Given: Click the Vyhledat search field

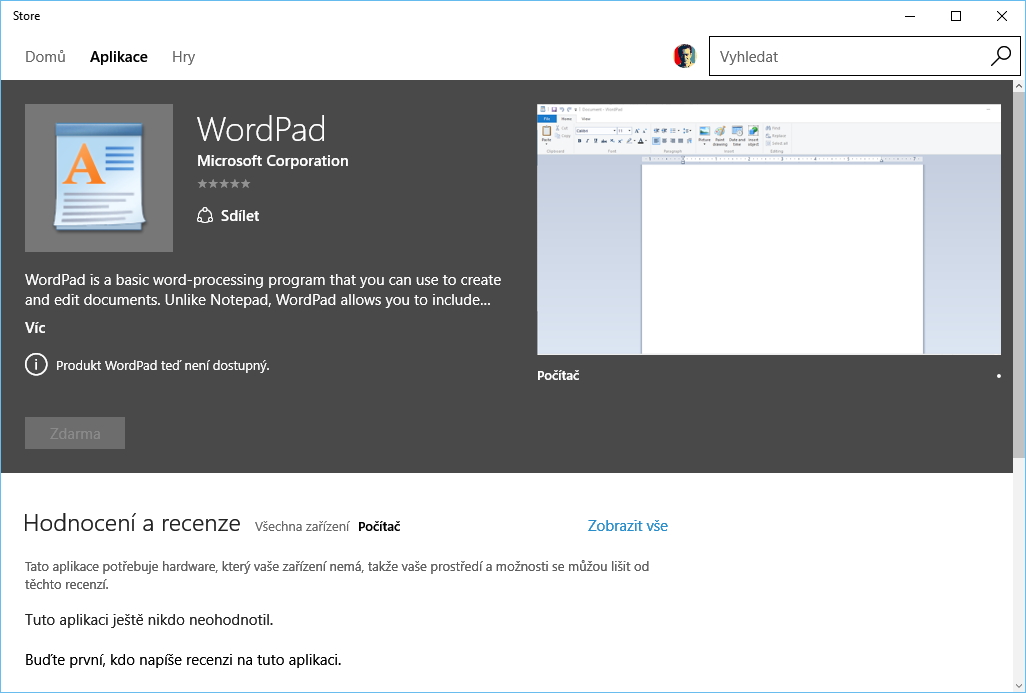Looking at the screenshot, I should 850,57.
